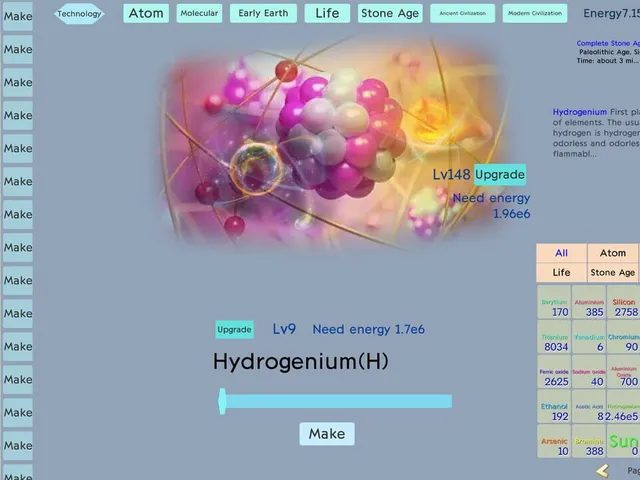
Task: Open the Modern Civilization tab
Action: coord(535,13)
